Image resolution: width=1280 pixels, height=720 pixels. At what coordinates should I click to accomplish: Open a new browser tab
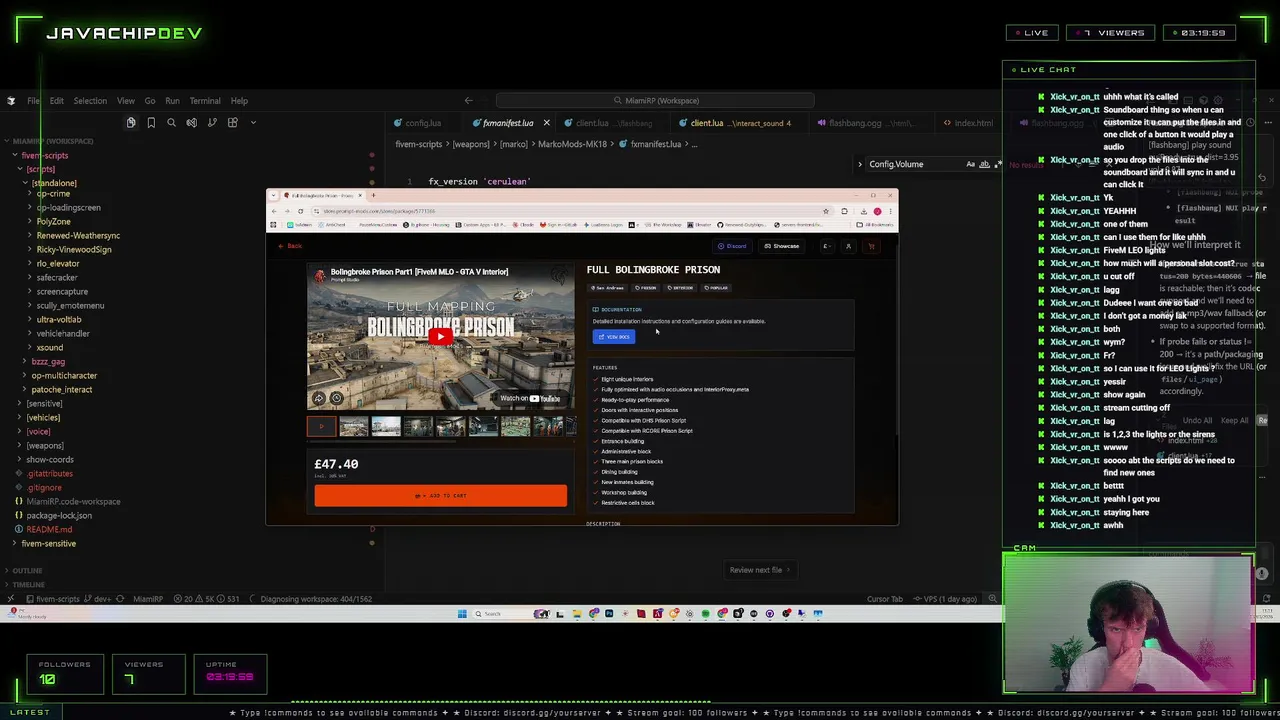click(373, 195)
